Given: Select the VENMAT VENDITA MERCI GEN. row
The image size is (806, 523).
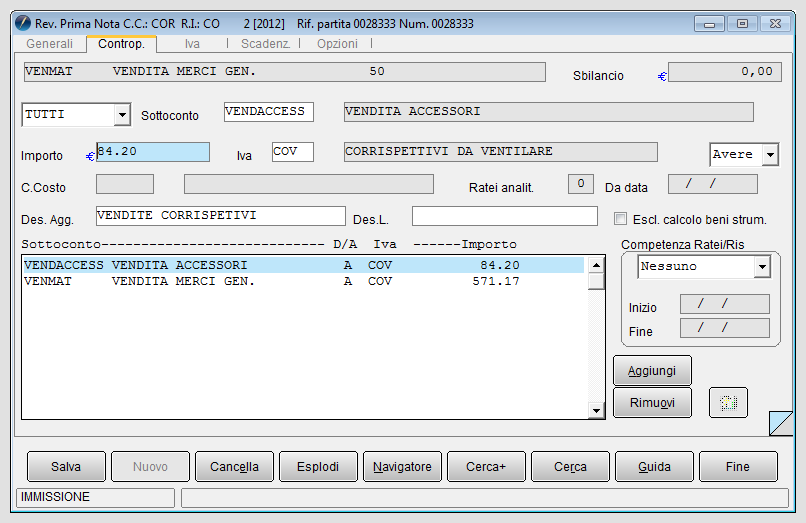Looking at the screenshot, I should click(304, 281).
